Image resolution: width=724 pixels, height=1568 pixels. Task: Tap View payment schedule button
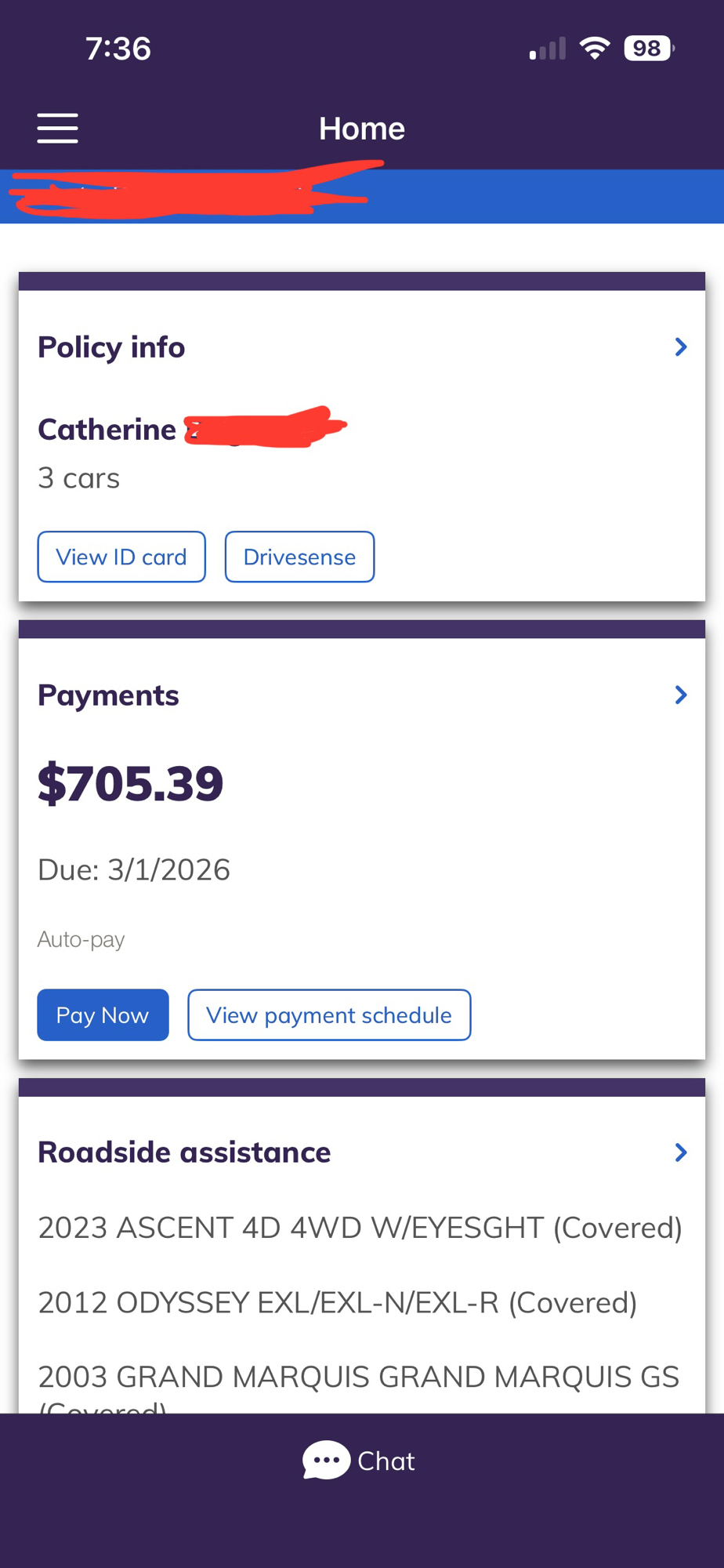click(329, 1014)
